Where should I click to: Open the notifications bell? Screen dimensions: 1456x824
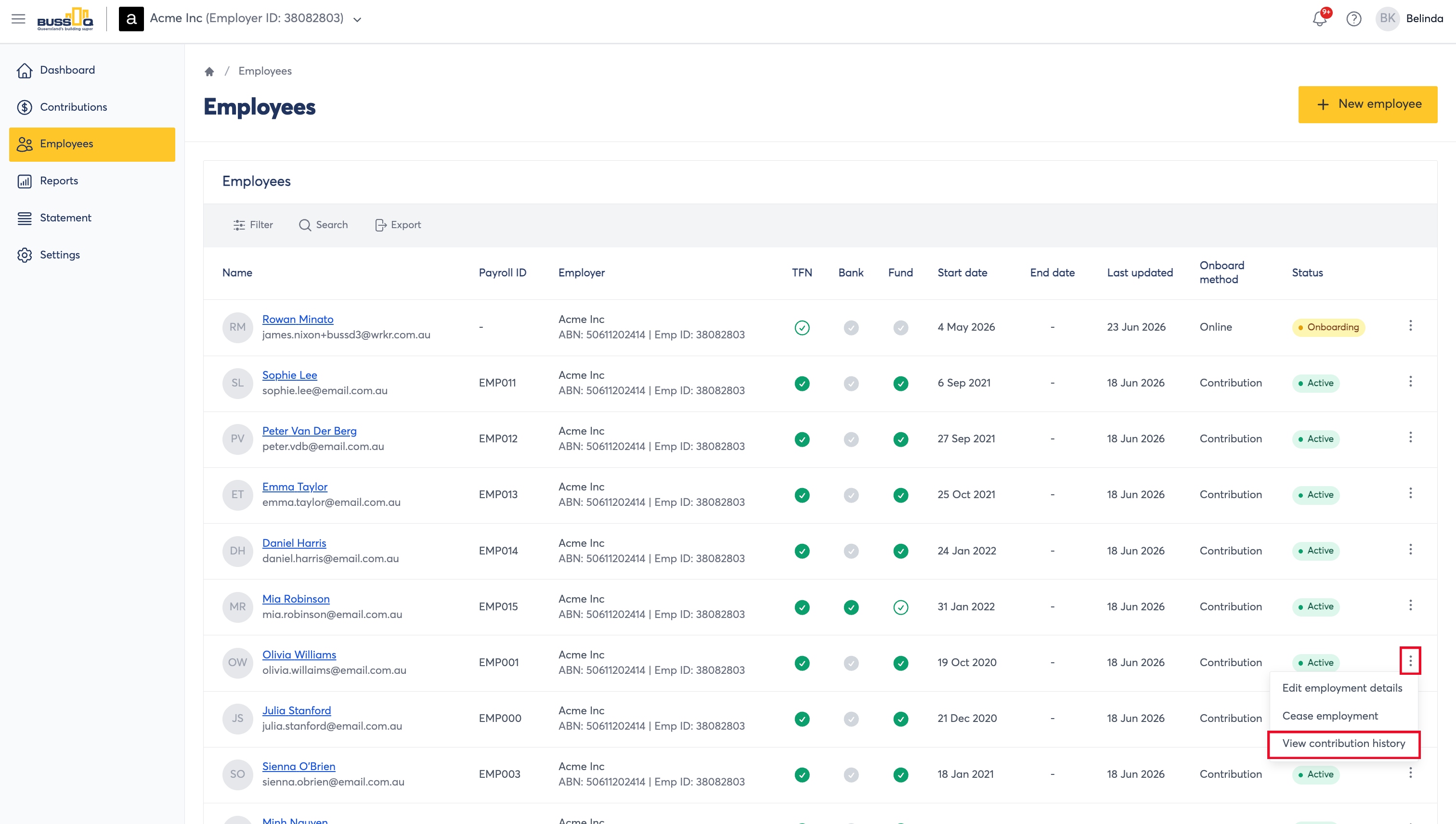click(1320, 19)
